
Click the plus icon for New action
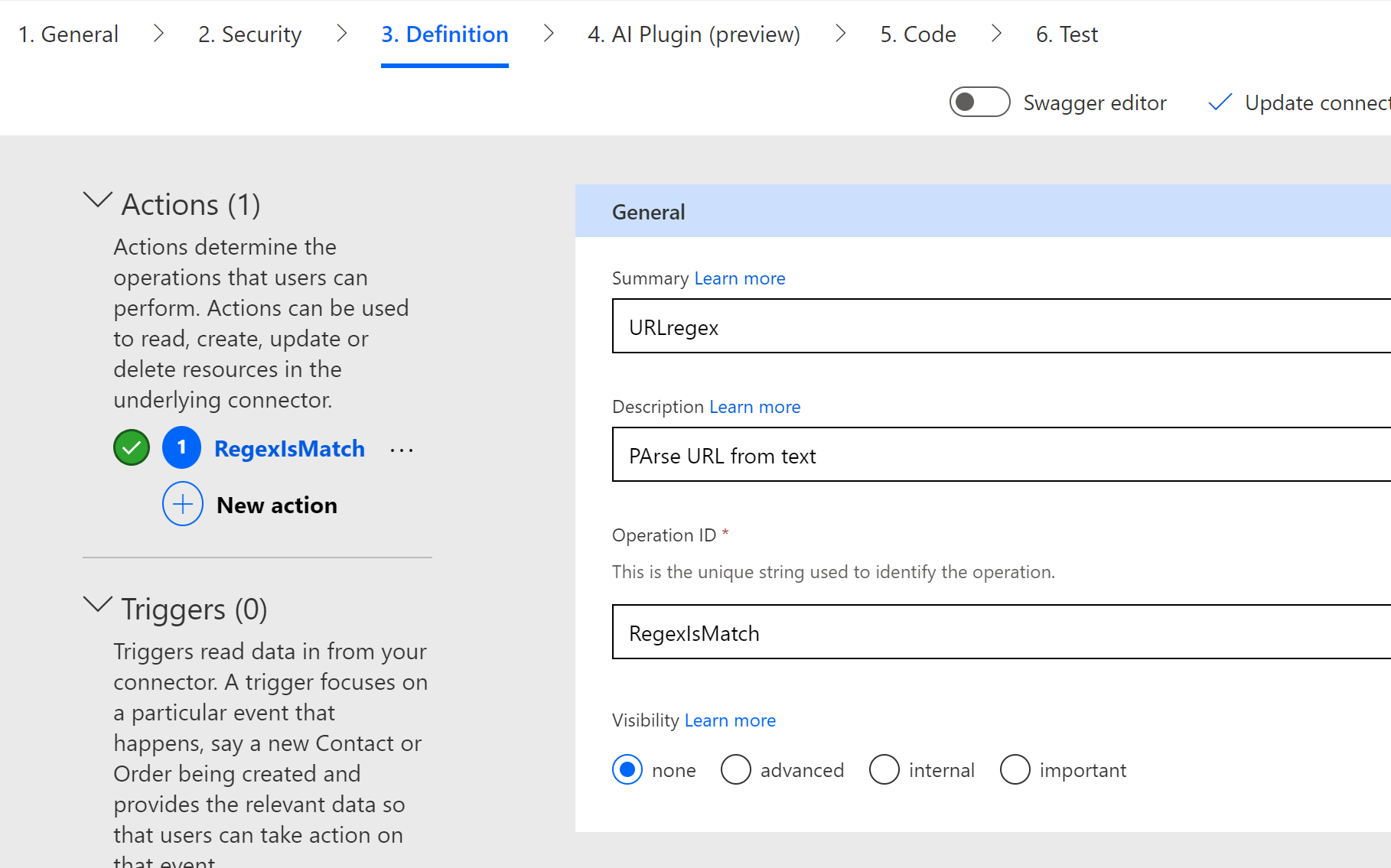183,504
